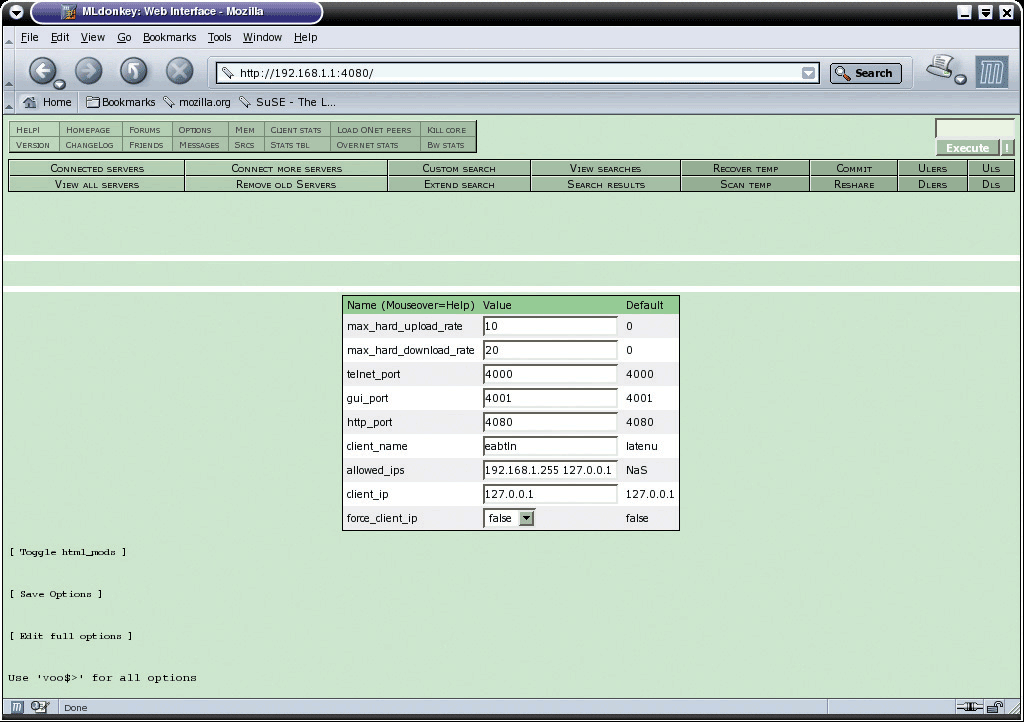The width and height of the screenshot is (1024, 722).
Task: Click the Help! button in MLdonkey menu
Action: pyautogui.click(x=34, y=129)
